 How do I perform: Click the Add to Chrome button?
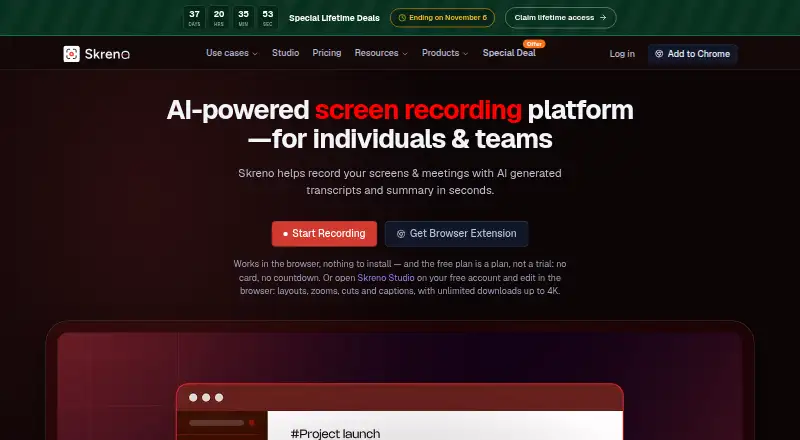coord(692,54)
